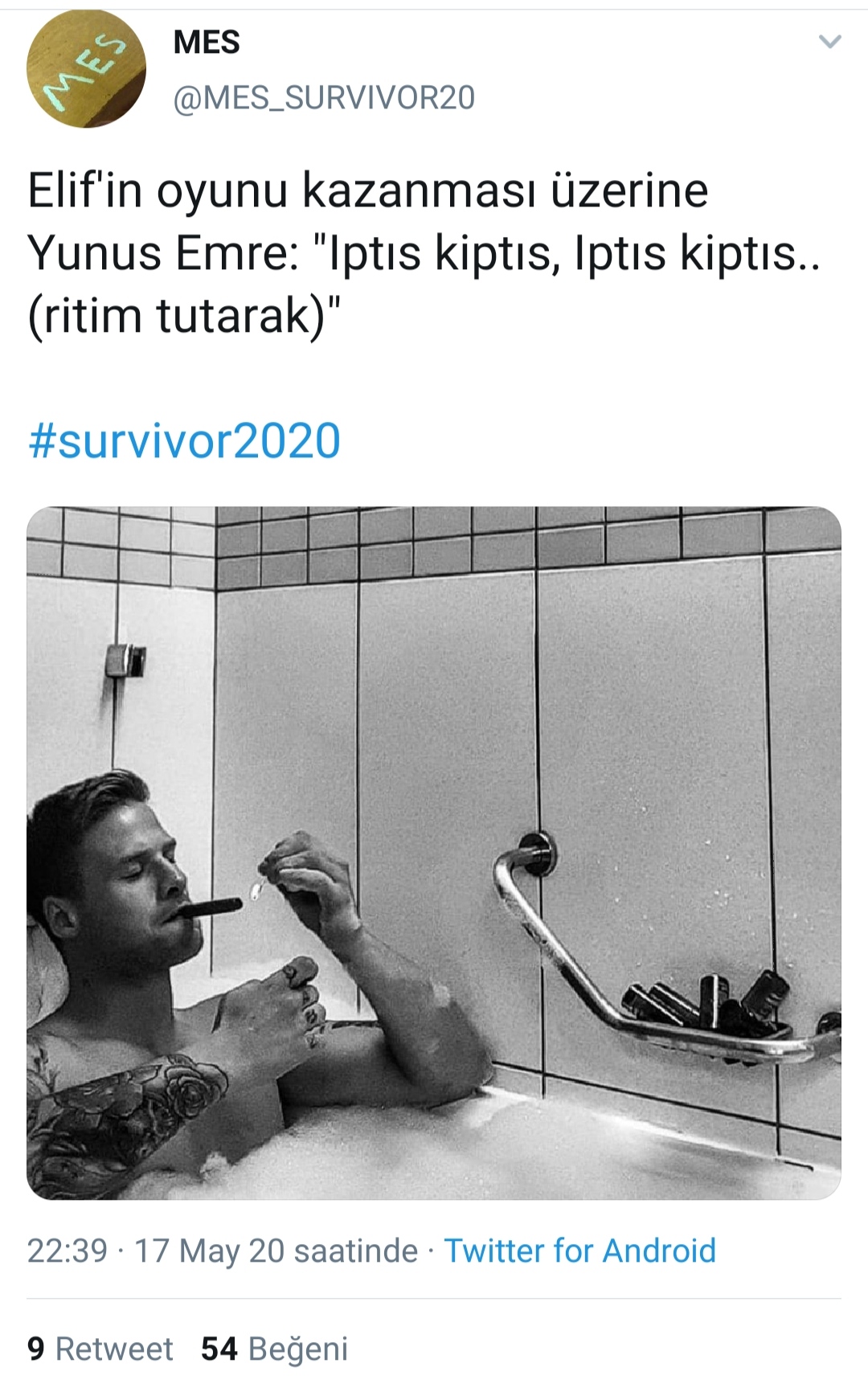The height and width of the screenshot is (1388, 868).
Task: Tap the date 17 May 20 saatinde
Action: 276,1251
